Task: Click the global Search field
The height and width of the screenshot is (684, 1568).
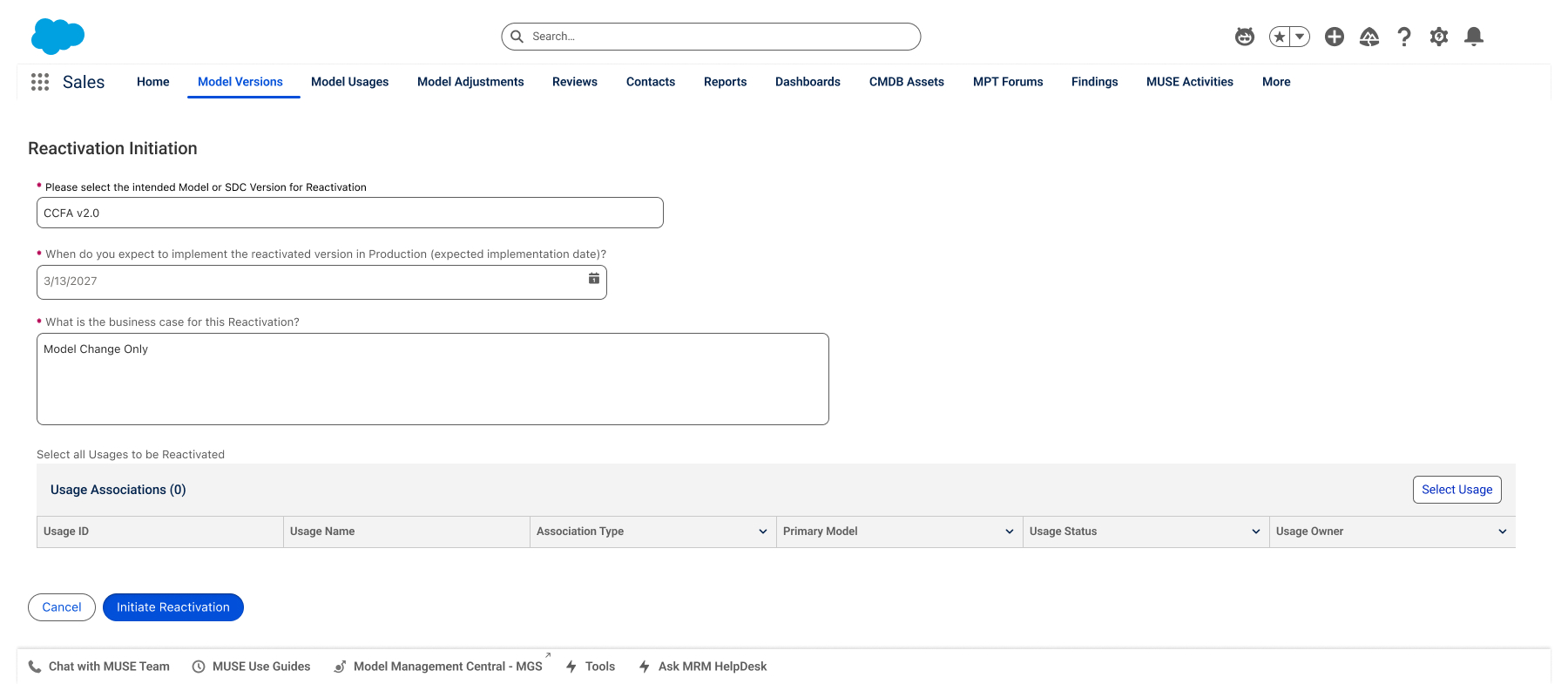Action: [x=711, y=37]
